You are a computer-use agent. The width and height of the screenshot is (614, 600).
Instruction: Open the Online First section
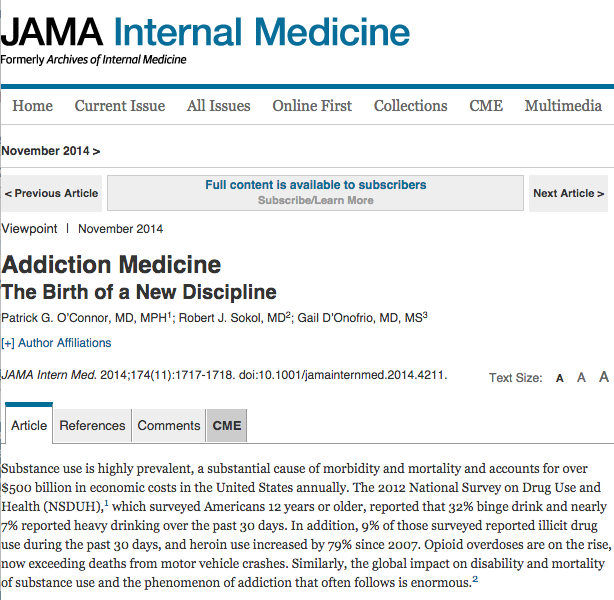tap(312, 106)
